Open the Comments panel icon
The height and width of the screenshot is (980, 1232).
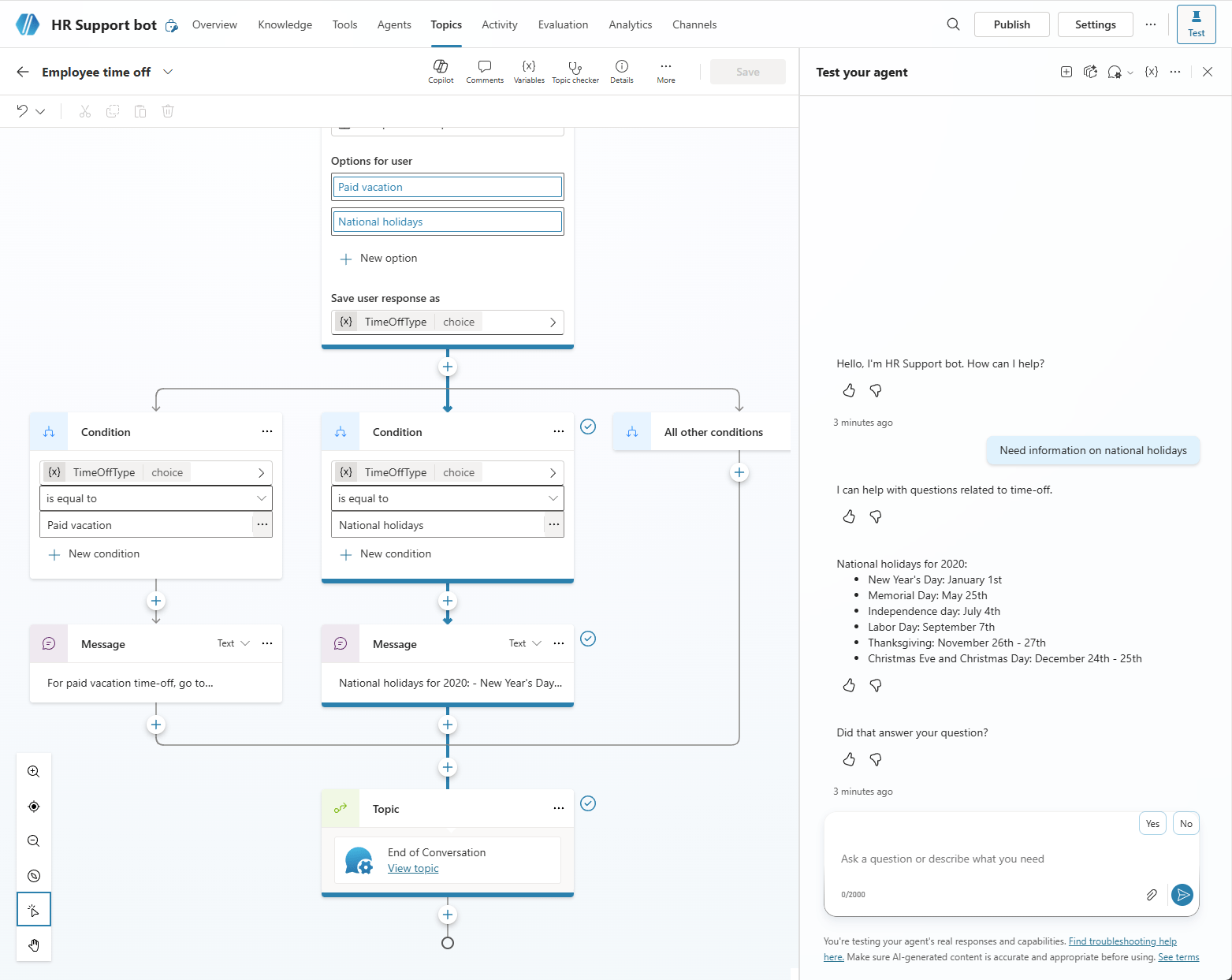pos(485,71)
